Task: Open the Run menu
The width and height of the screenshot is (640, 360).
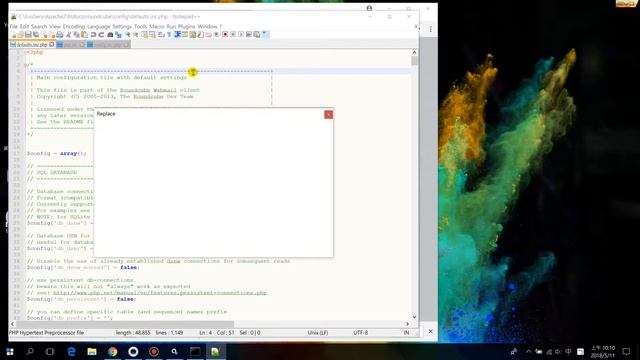Action: [171, 27]
